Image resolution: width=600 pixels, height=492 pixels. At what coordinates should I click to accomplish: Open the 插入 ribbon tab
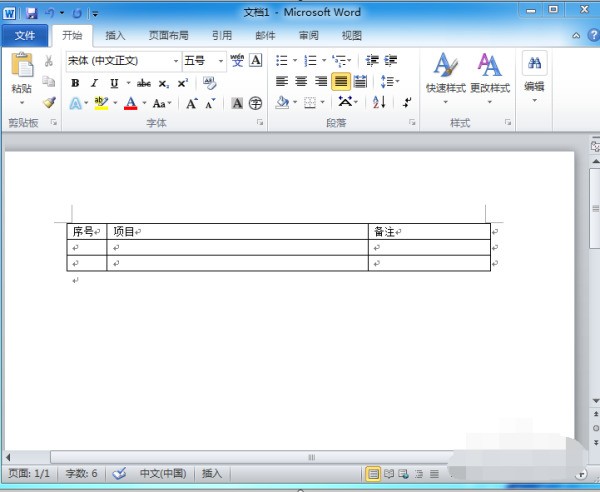pyautogui.click(x=116, y=35)
